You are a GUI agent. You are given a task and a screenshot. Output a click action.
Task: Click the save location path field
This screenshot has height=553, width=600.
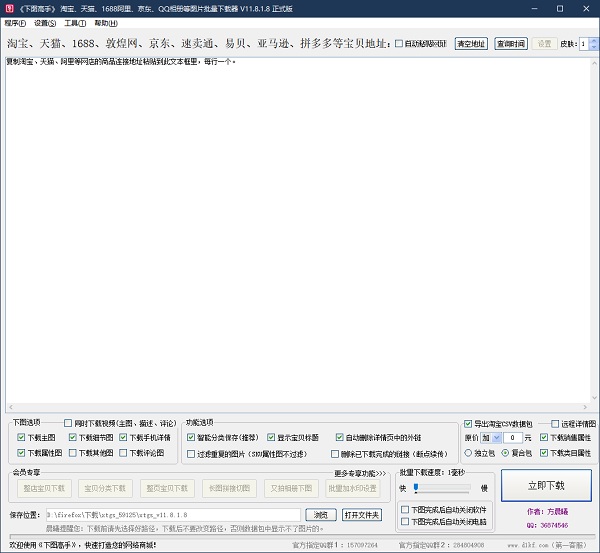(x=173, y=515)
